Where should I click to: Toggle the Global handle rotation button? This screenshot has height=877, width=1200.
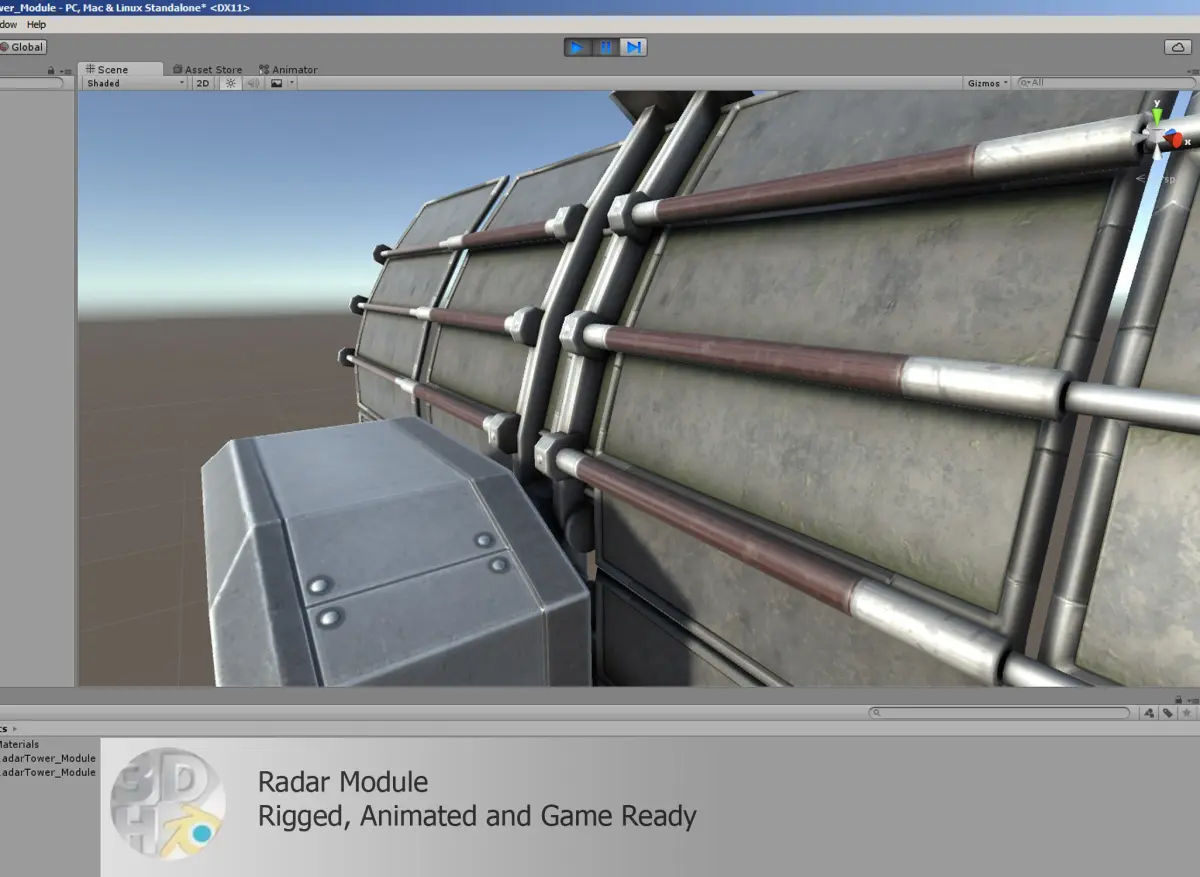22,47
